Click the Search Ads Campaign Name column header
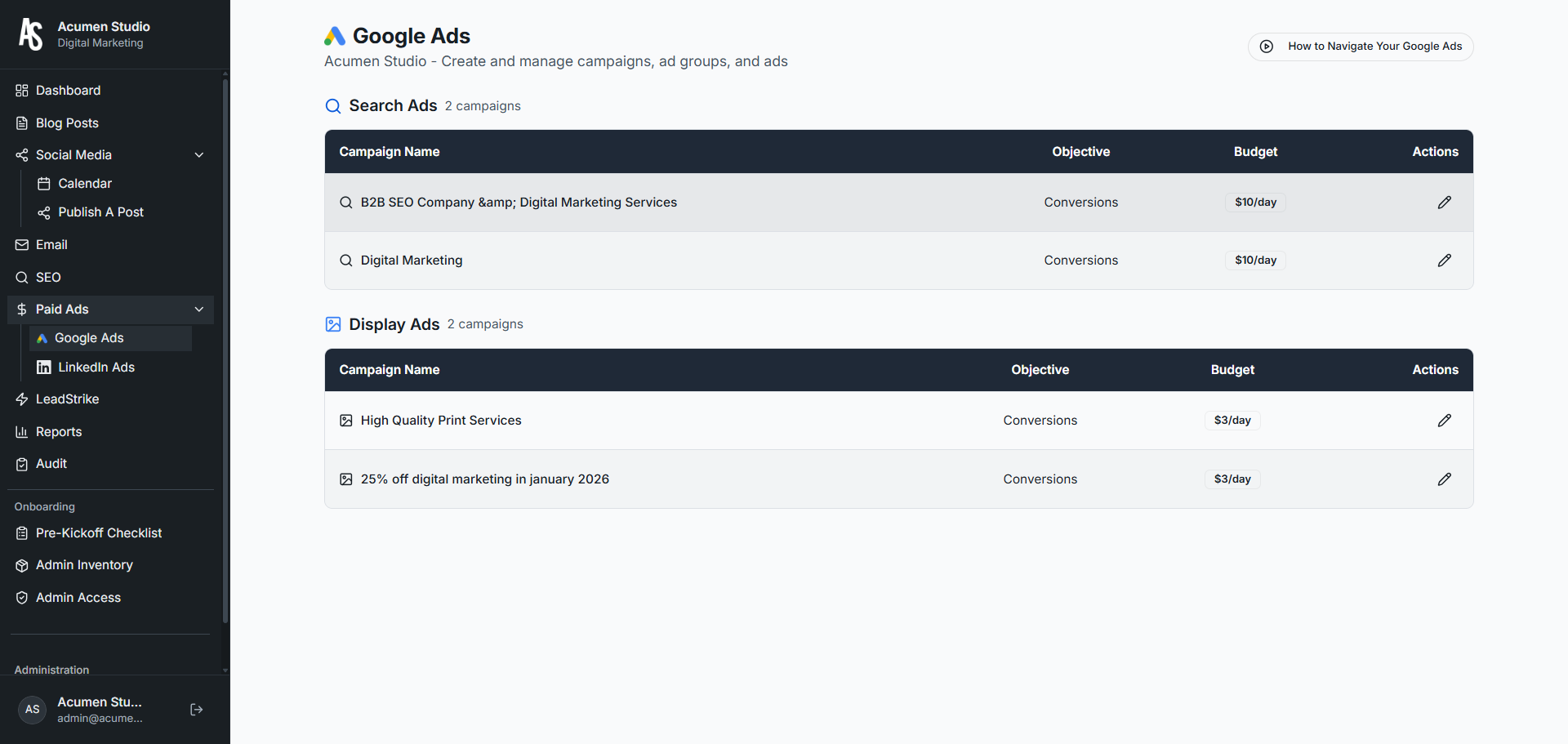 (390, 152)
